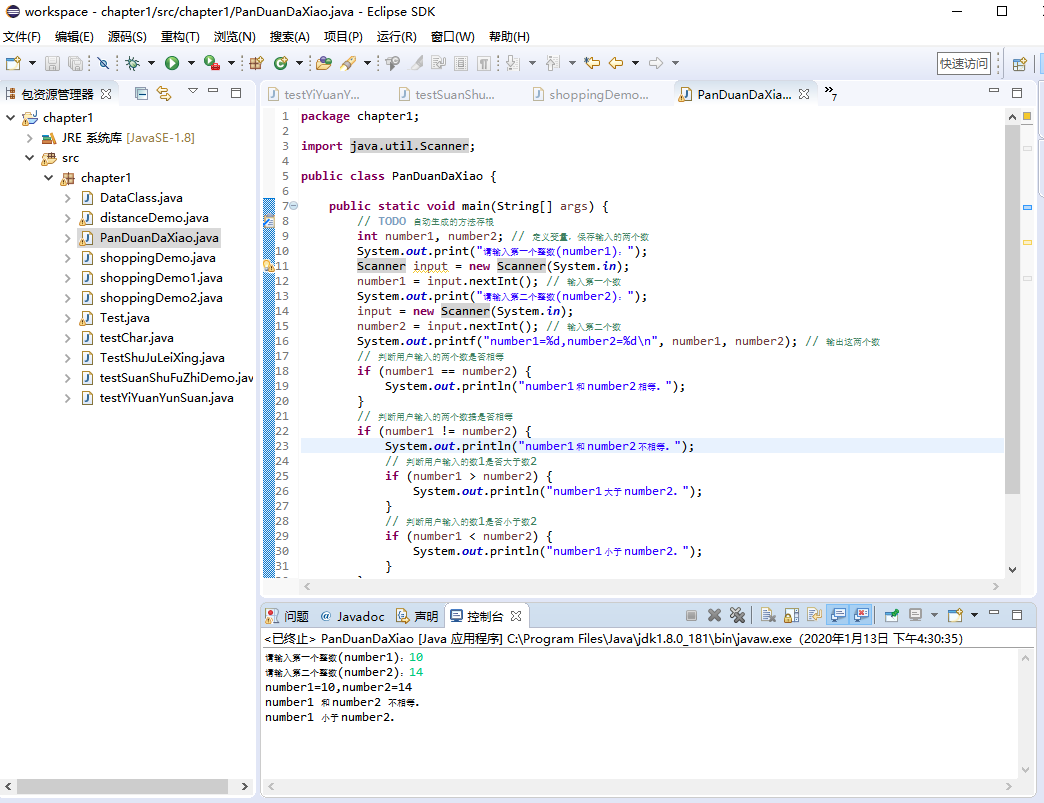Screen dimensions: 1044x803
Task: Click Open Console new-window icon
Action: pos(955,615)
